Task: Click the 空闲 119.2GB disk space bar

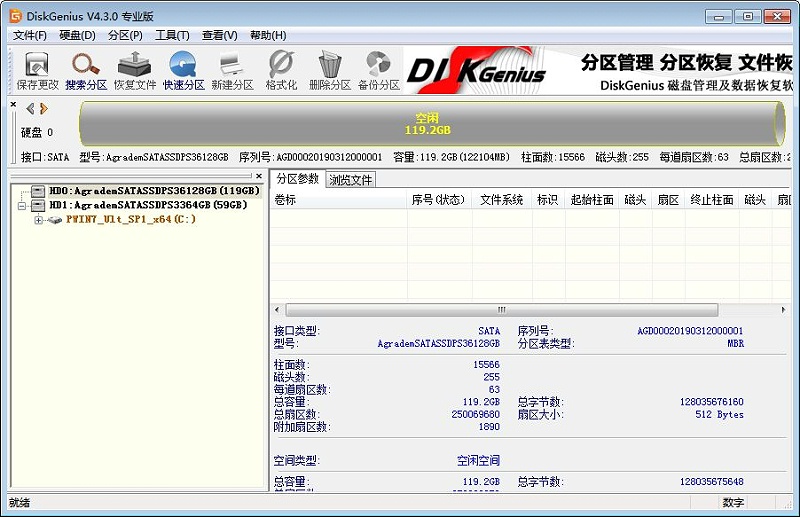Action: [x=428, y=124]
